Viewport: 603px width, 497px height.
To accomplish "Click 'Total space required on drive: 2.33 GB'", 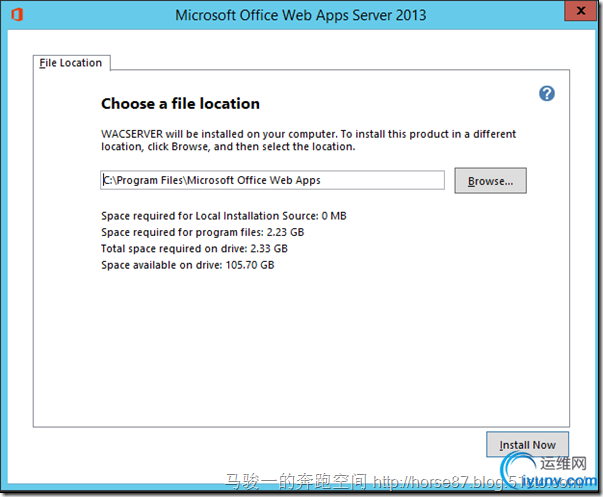I will pyautogui.click(x=194, y=249).
